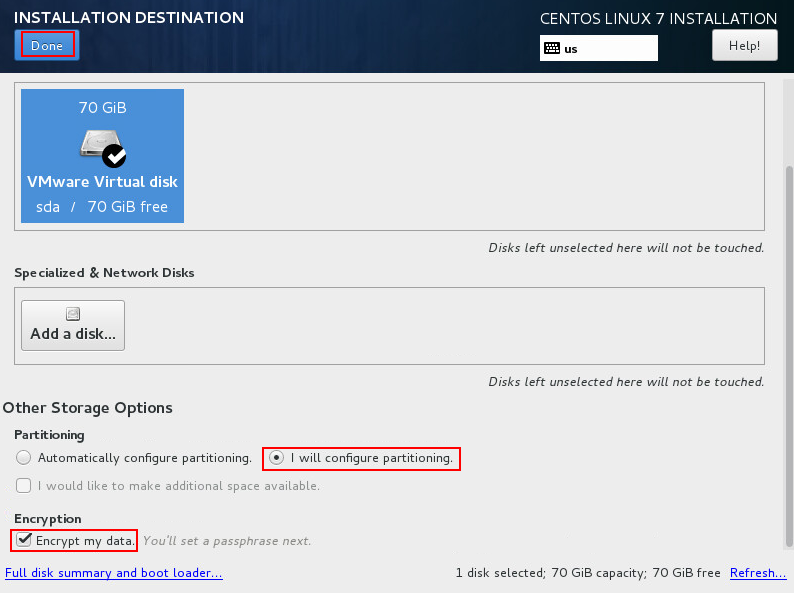
Task: Click the Refresh... link
Action: tap(757, 573)
